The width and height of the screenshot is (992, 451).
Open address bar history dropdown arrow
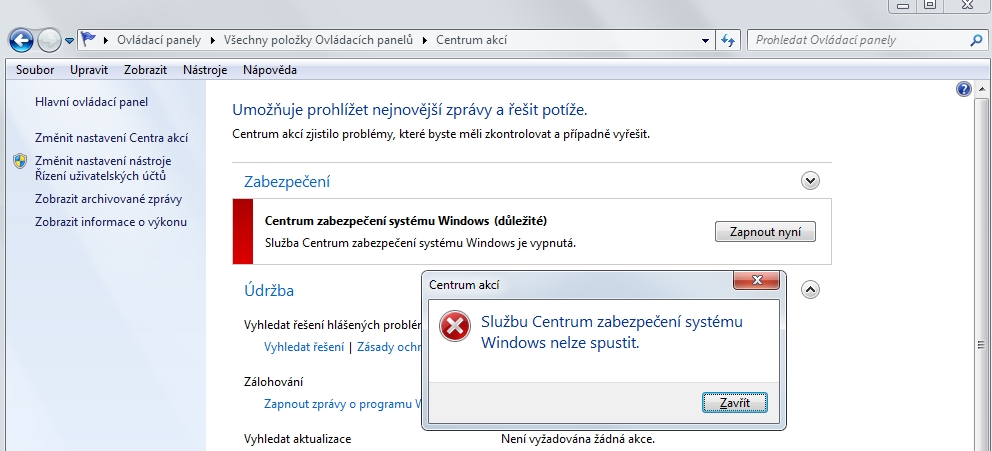pos(705,40)
